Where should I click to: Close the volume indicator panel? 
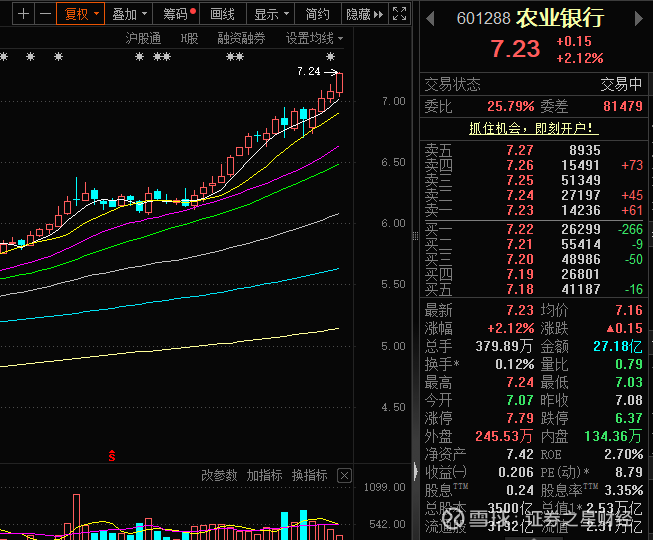click(x=344, y=475)
